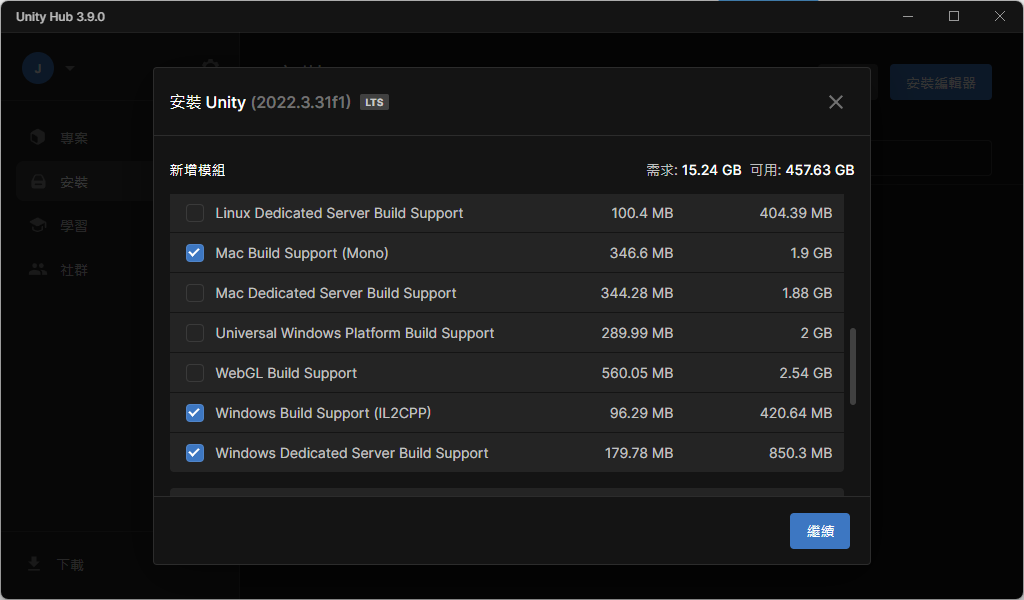
Task: Click the 344.28 MB download size value
Action: (x=637, y=293)
